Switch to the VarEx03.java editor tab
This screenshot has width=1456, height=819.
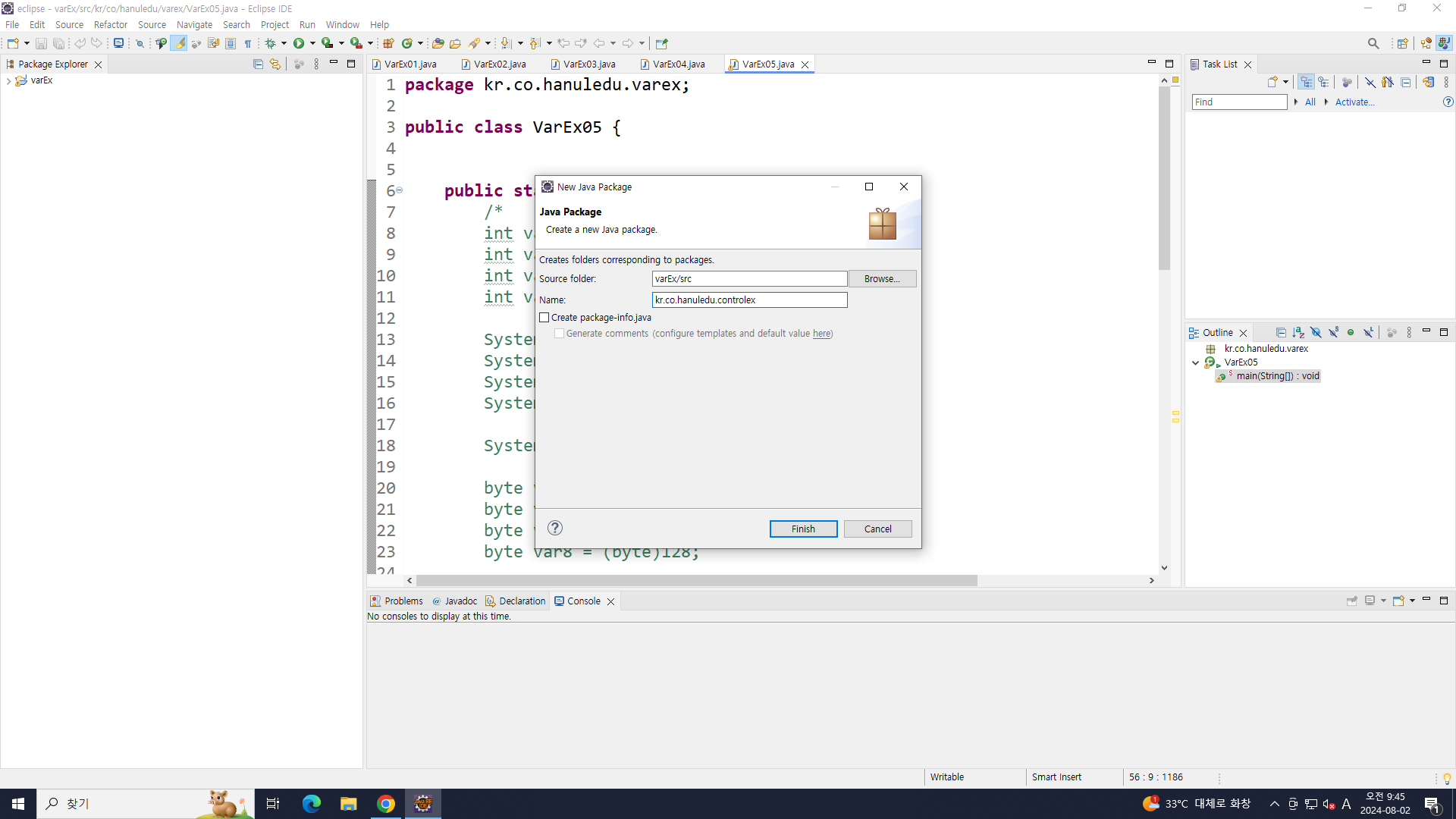point(588,64)
